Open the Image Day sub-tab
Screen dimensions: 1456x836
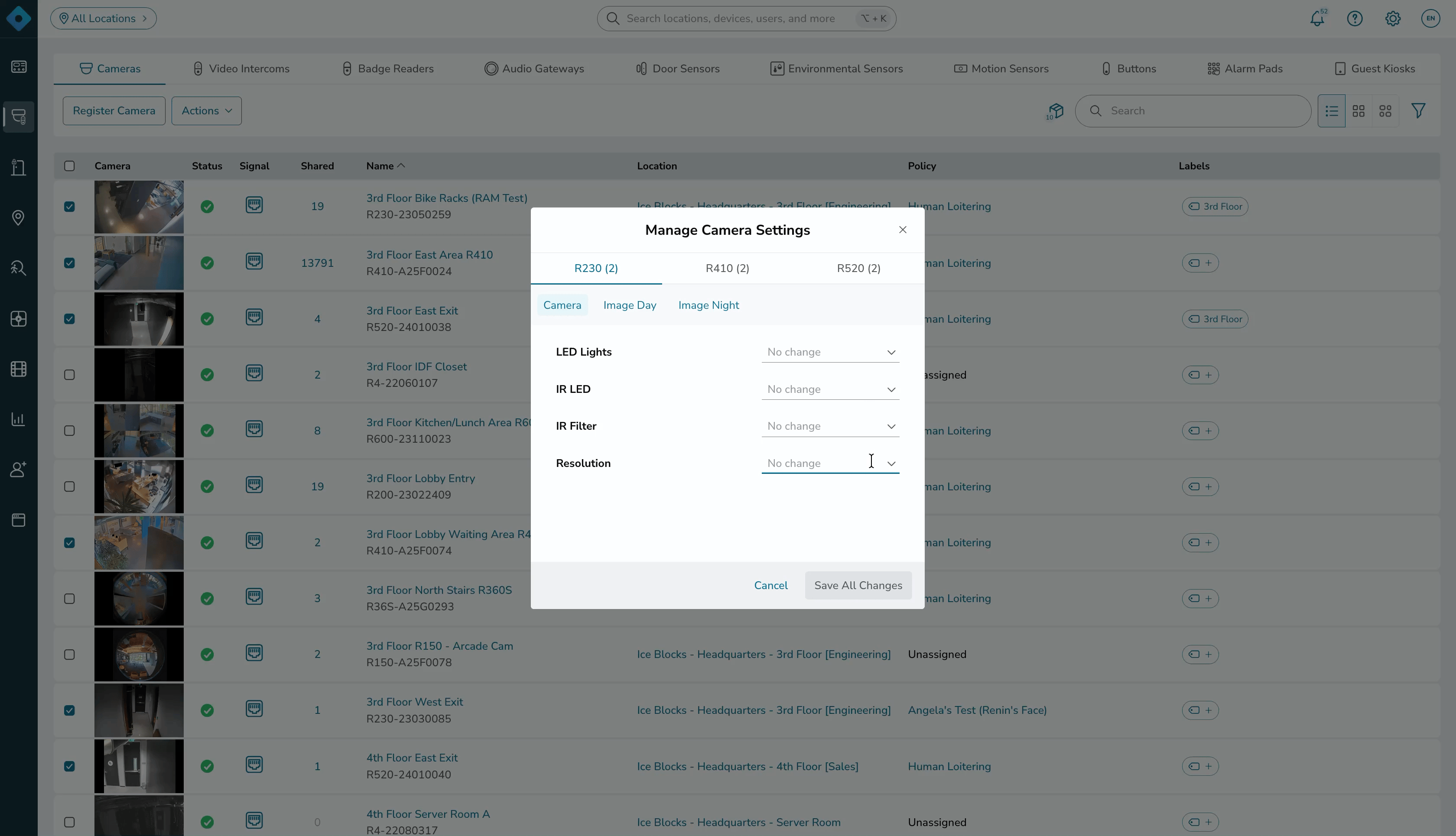630,305
